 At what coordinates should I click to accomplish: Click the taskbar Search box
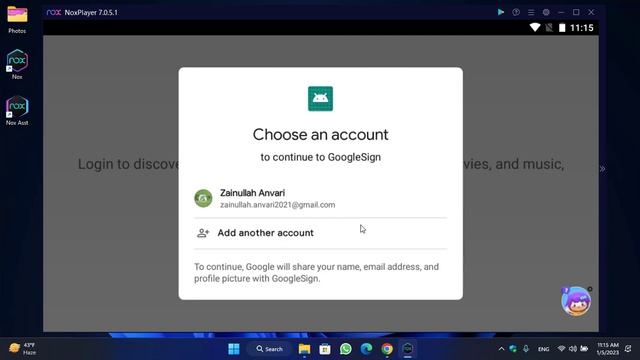coord(269,349)
